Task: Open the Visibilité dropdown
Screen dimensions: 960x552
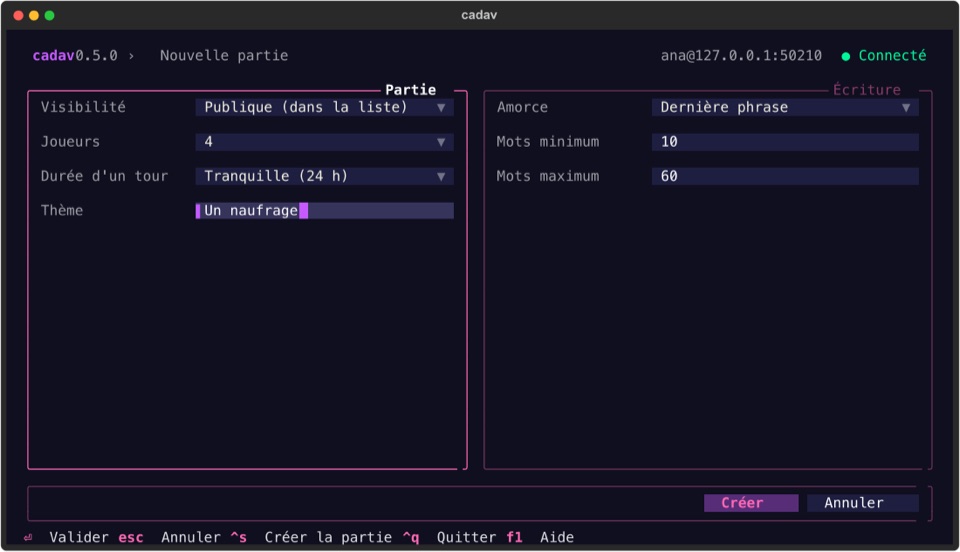Action: click(x=324, y=107)
